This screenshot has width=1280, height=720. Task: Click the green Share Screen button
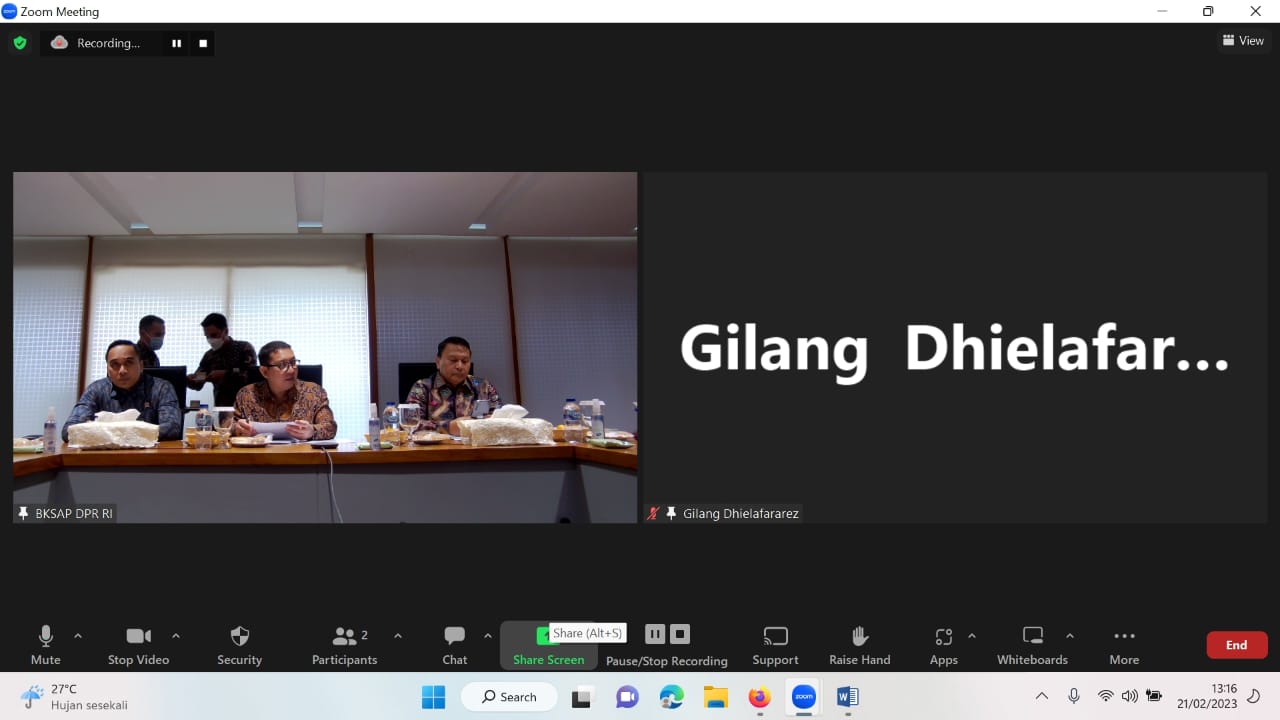(548, 646)
